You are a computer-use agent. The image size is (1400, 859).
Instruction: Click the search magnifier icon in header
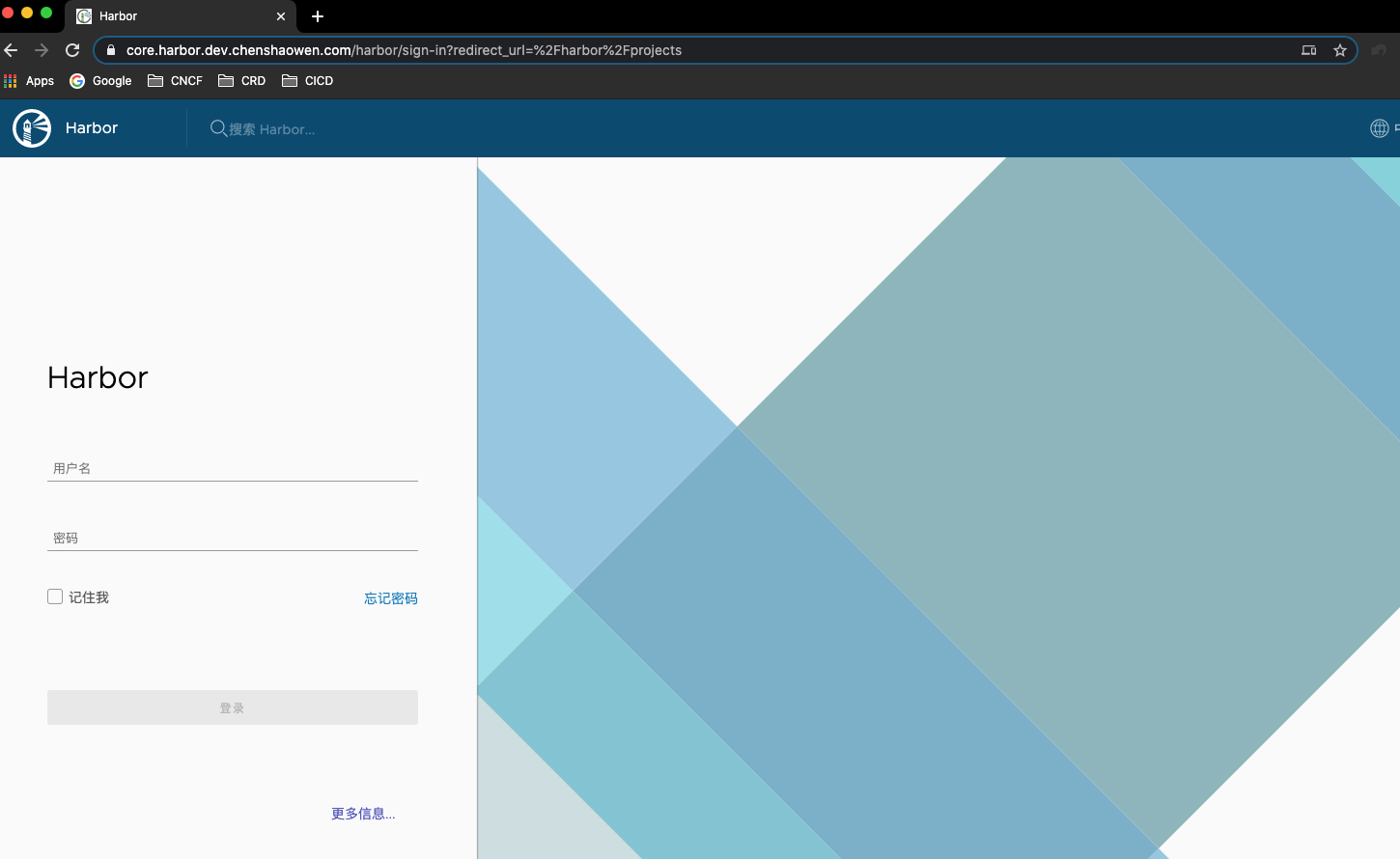click(218, 128)
